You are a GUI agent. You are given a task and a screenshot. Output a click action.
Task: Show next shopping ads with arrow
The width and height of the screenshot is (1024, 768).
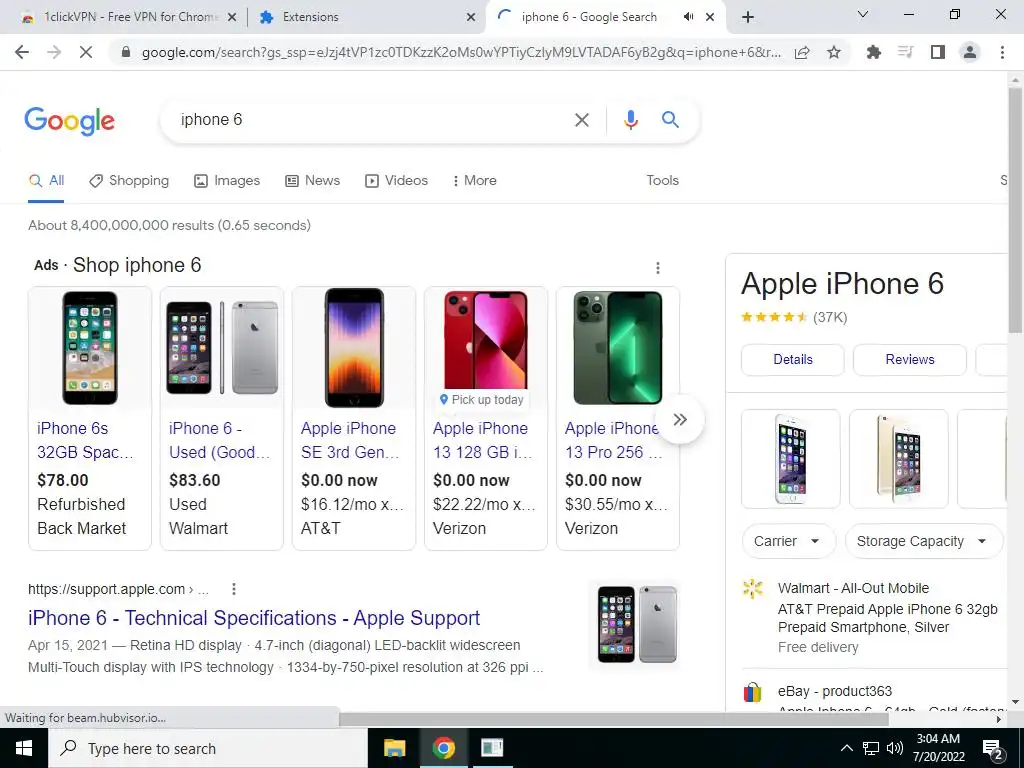click(x=680, y=419)
